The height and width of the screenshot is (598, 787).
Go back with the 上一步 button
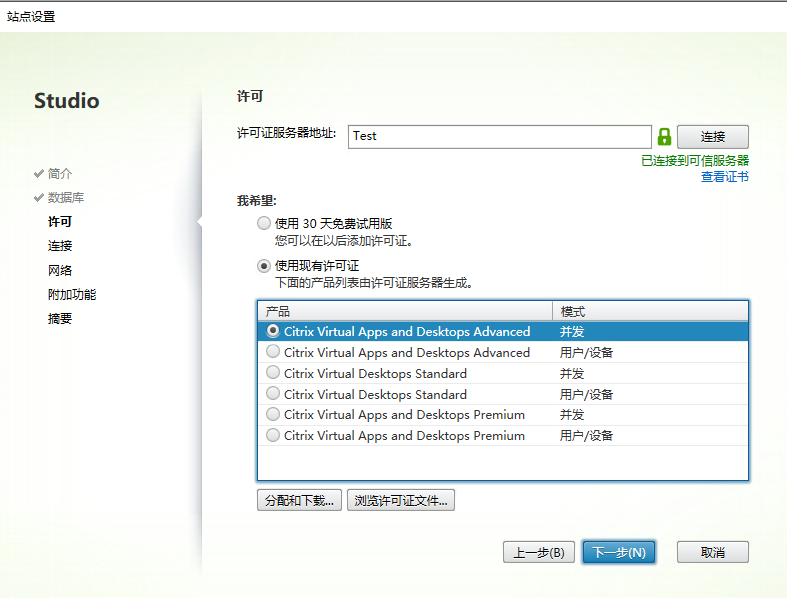pyautogui.click(x=538, y=552)
